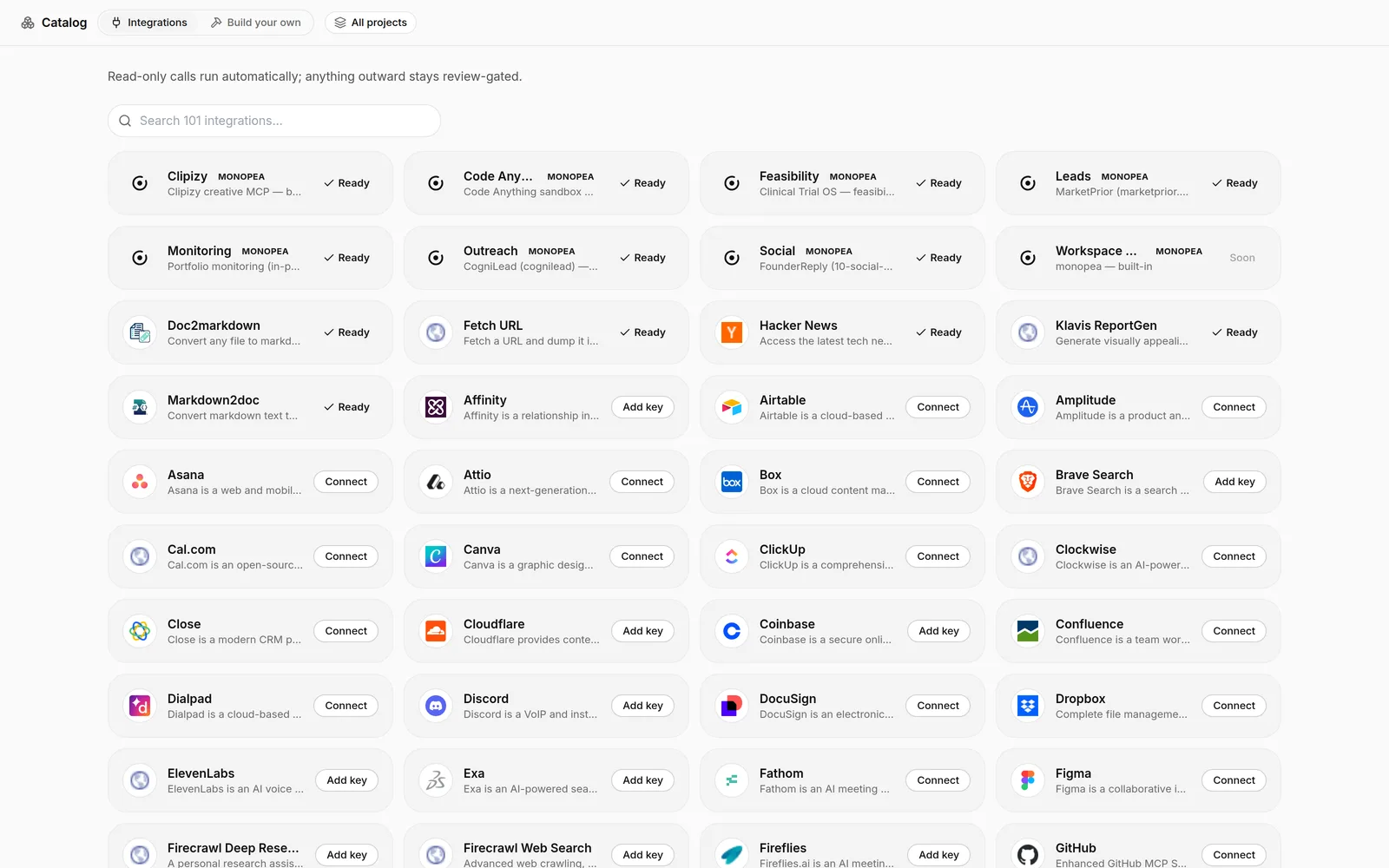Click the Confluence logo icon
Screen dimensions: 1389x868
(1028, 631)
